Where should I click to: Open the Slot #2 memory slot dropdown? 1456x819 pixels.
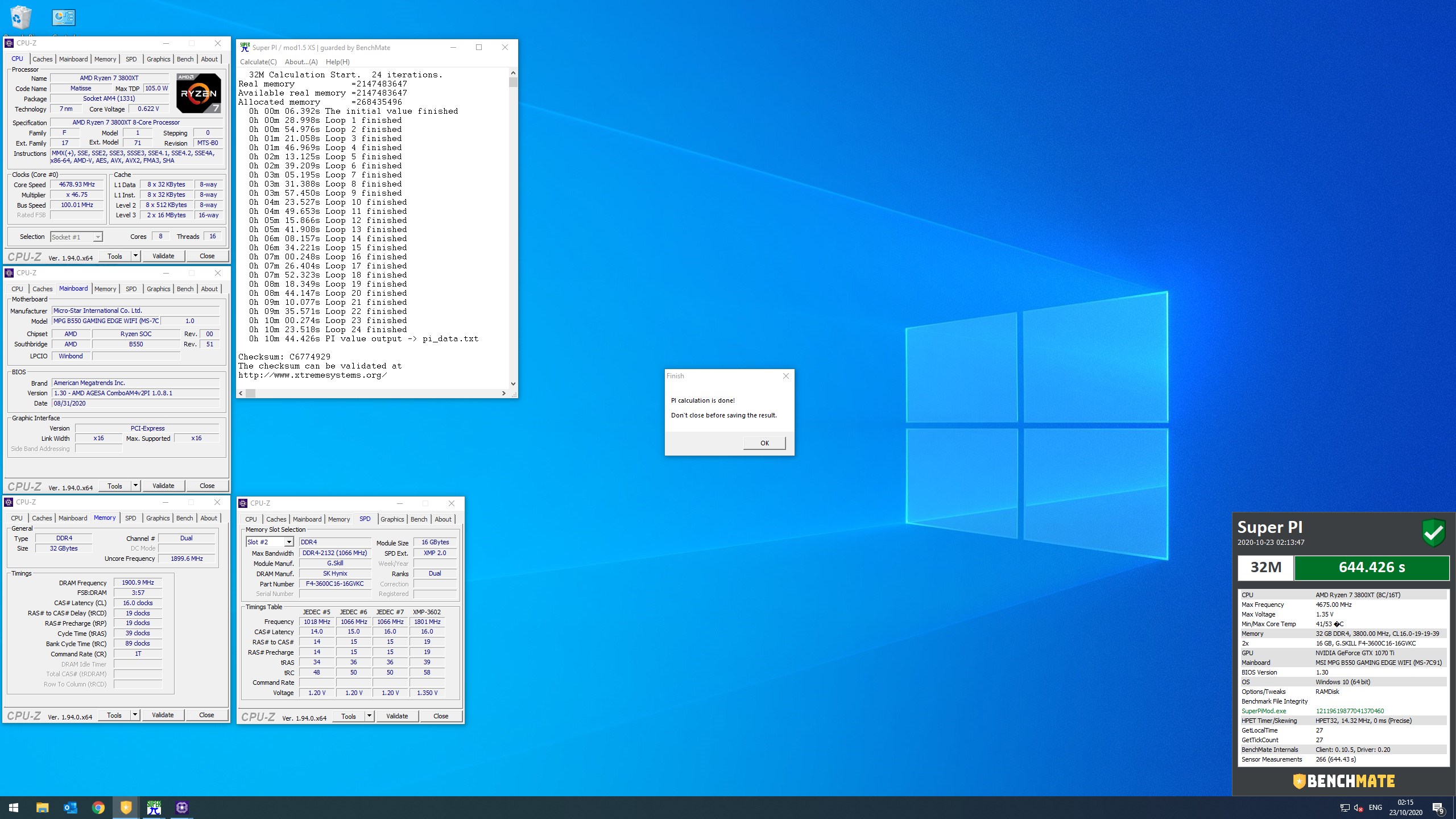[x=289, y=542]
